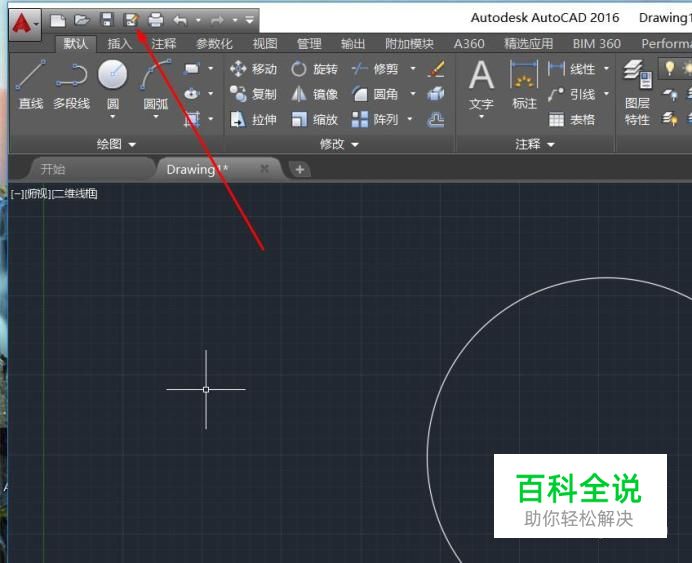Open the BIM 360 ribbon tab
The width and height of the screenshot is (692, 563).
(596, 44)
